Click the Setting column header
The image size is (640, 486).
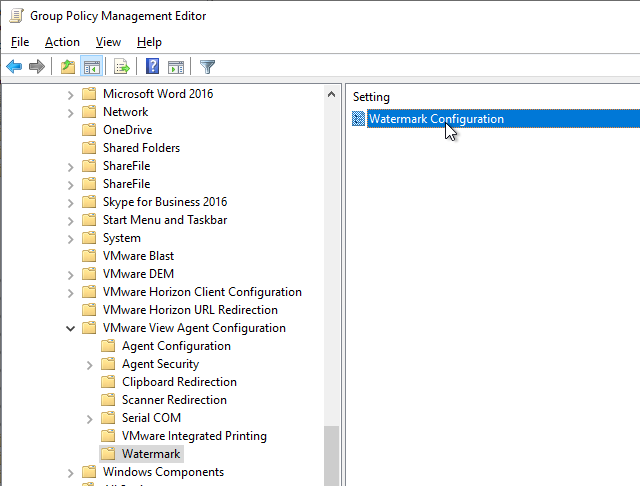pos(371,97)
